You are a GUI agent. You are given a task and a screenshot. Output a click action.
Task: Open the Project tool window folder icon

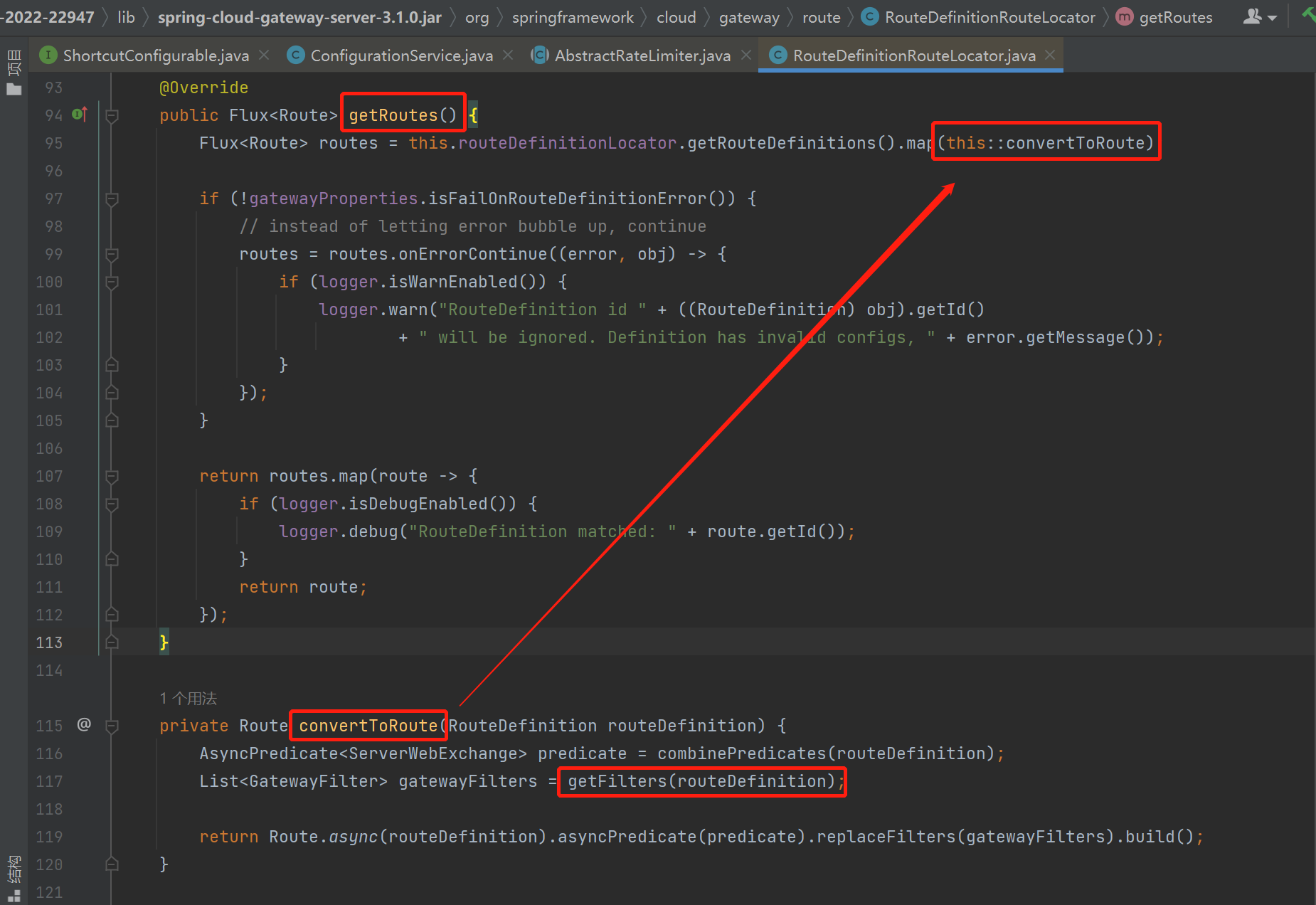click(x=14, y=90)
